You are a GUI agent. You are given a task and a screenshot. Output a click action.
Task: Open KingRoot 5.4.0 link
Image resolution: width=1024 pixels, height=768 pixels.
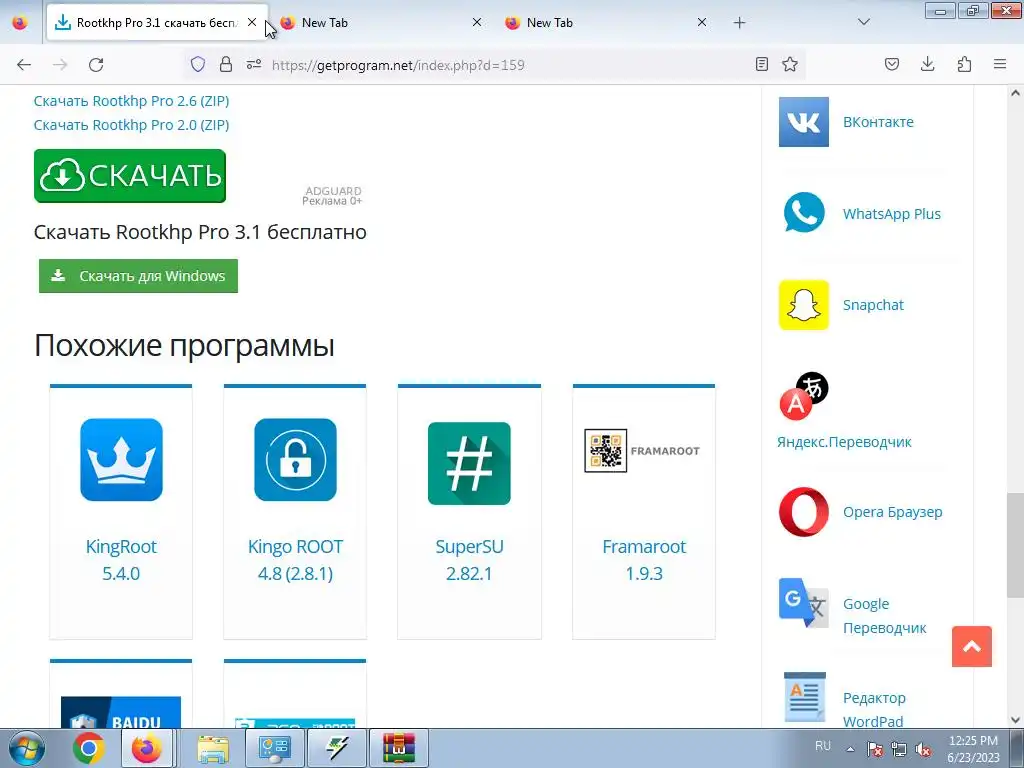(x=121, y=560)
